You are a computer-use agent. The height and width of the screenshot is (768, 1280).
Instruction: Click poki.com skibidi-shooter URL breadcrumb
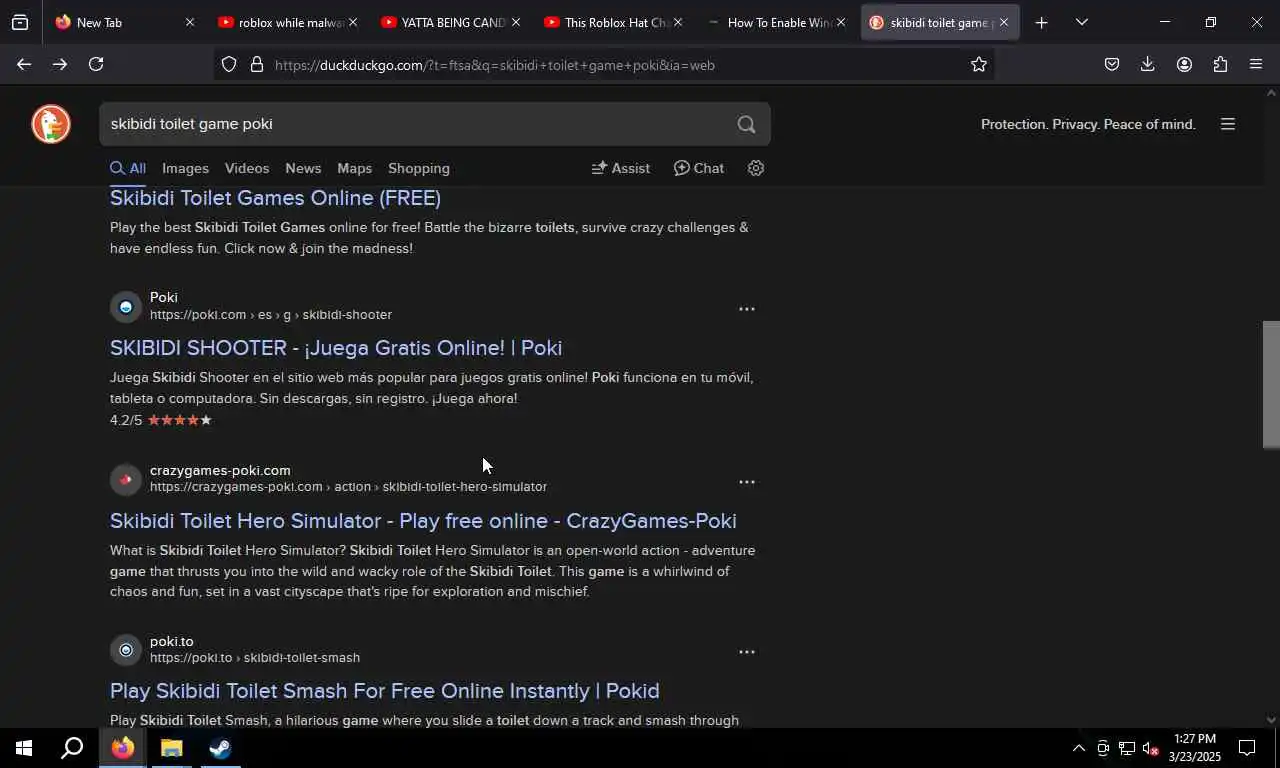point(271,315)
